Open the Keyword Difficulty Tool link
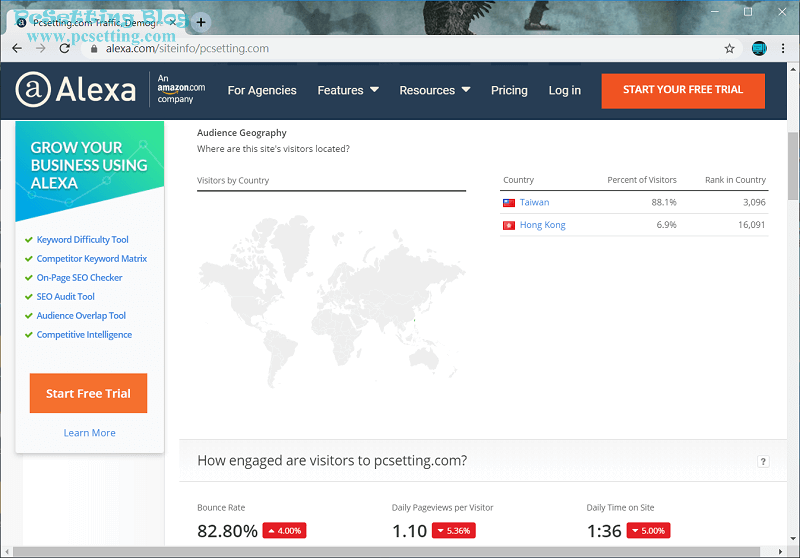Viewport: 800px width, 558px height. click(x=82, y=240)
